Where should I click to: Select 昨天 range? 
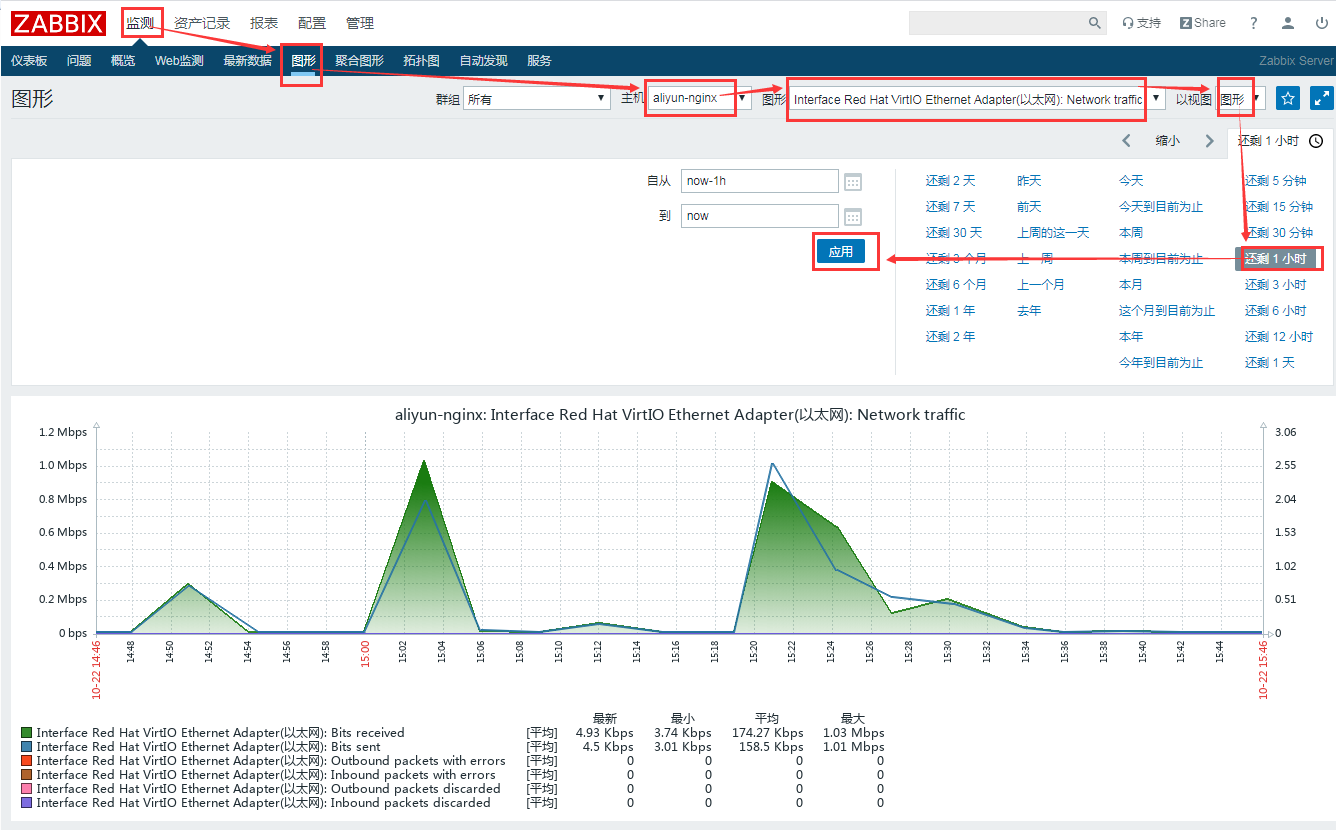tap(1029, 181)
